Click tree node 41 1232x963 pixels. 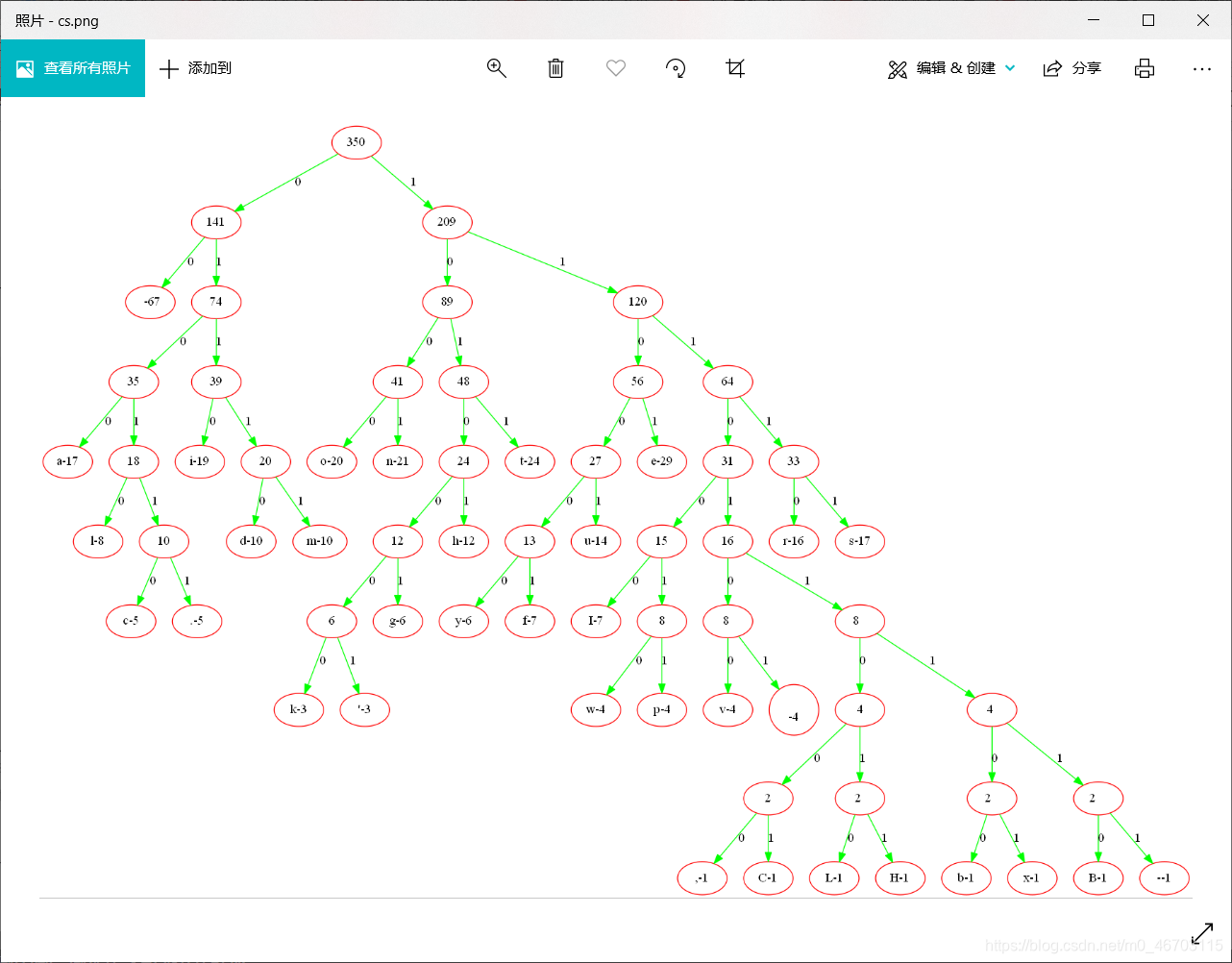[x=398, y=382]
